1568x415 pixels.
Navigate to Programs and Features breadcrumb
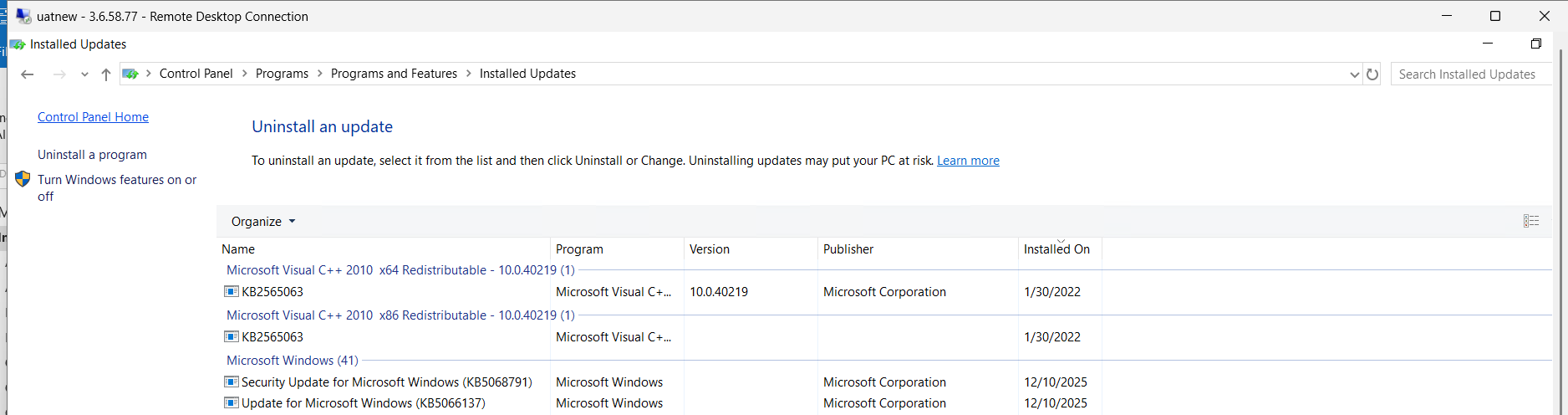point(394,74)
